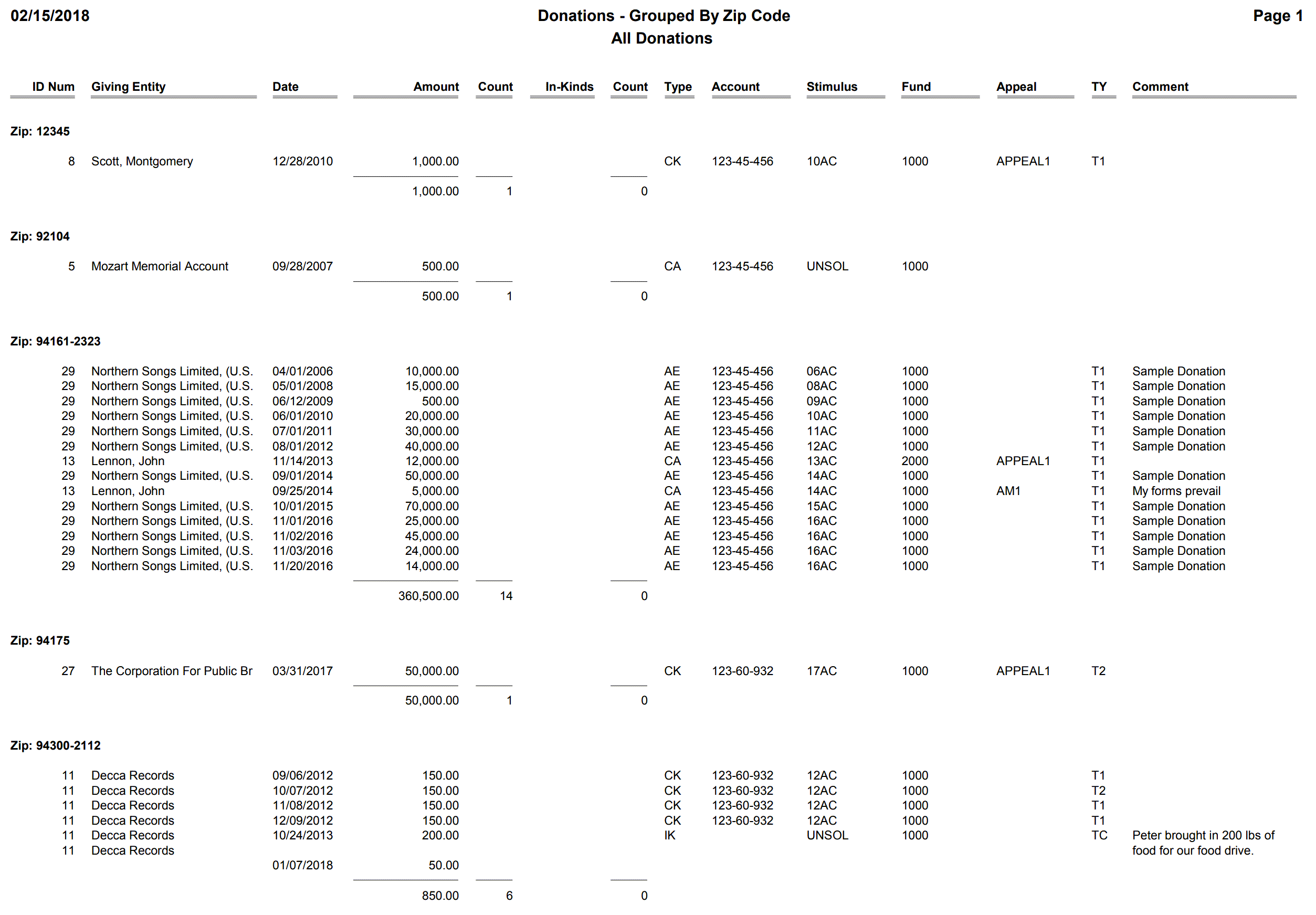The height and width of the screenshot is (915, 1316).
Task: Click Mozart Memorial Account entity name
Action: pos(160,267)
